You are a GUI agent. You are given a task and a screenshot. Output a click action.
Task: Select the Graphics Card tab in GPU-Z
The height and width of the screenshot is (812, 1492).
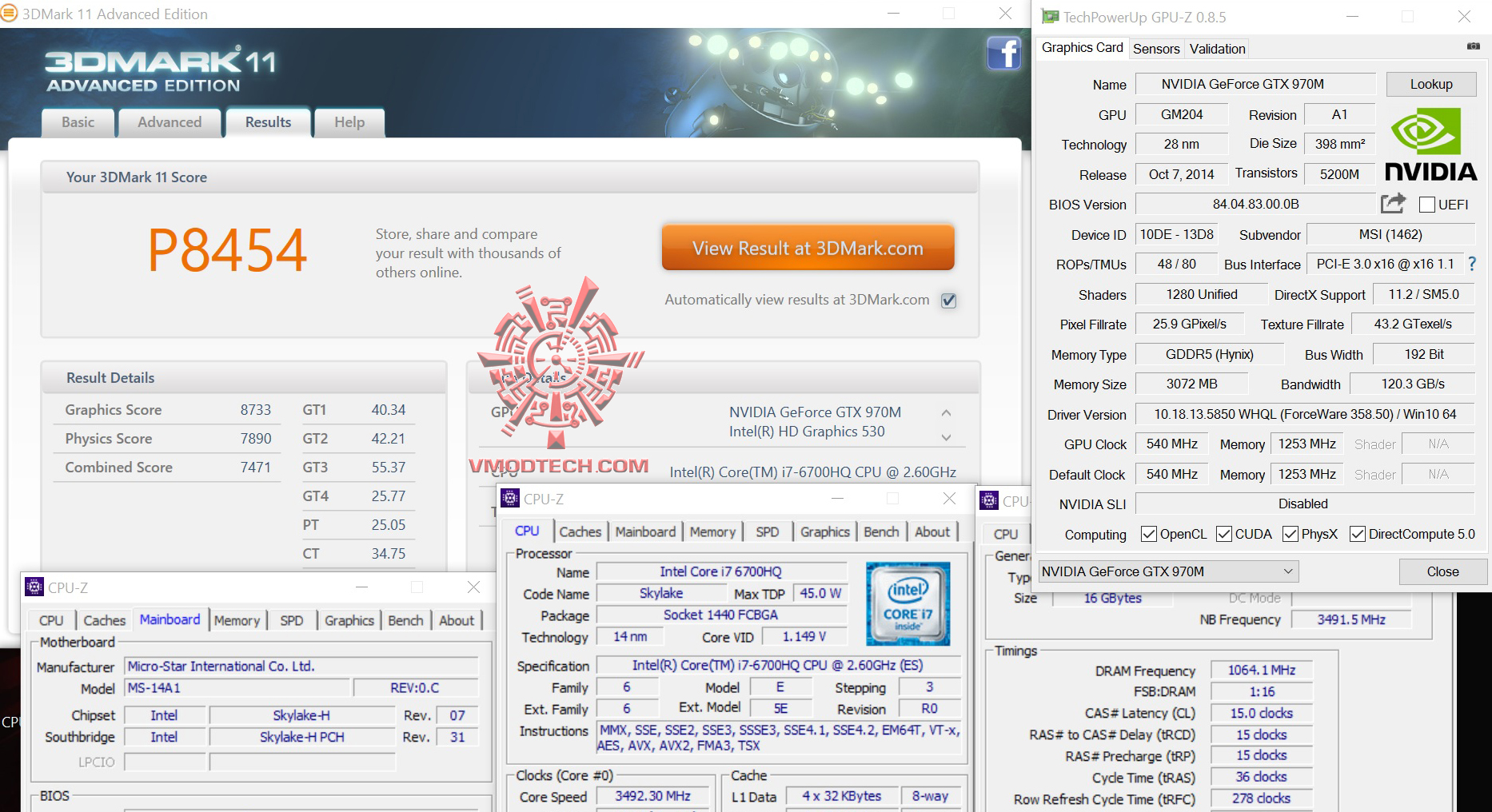(1083, 48)
